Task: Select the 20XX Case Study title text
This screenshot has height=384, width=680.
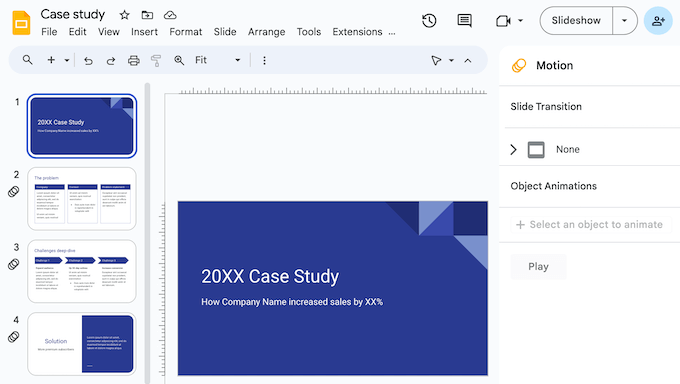Action: [x=270, y=276]
